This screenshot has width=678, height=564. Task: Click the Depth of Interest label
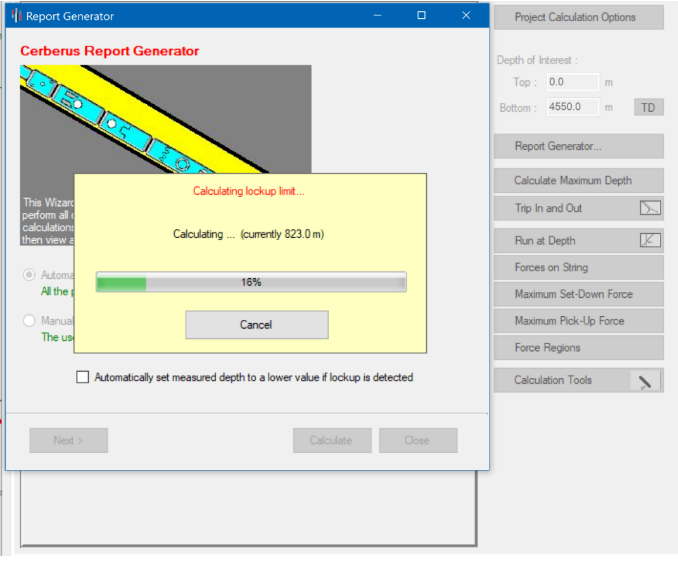537,60
